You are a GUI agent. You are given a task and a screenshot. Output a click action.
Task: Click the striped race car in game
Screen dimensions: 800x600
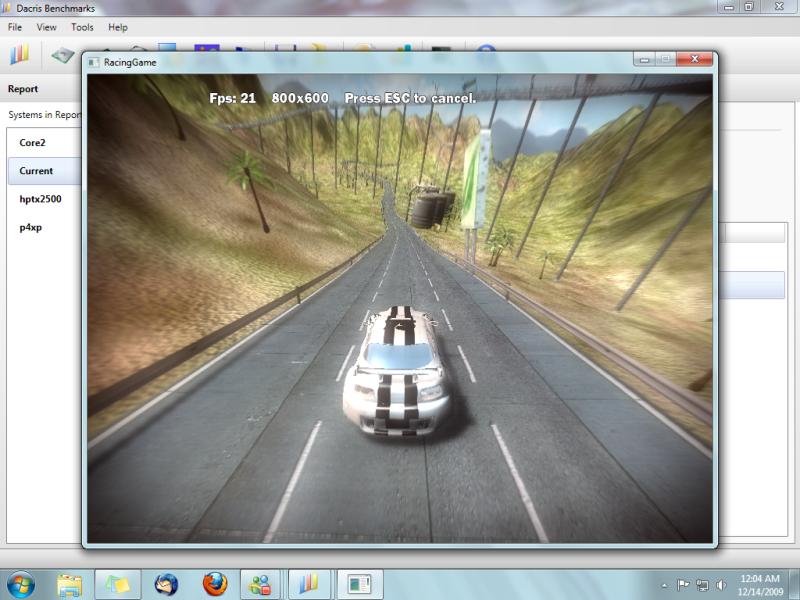coord(397,370)
